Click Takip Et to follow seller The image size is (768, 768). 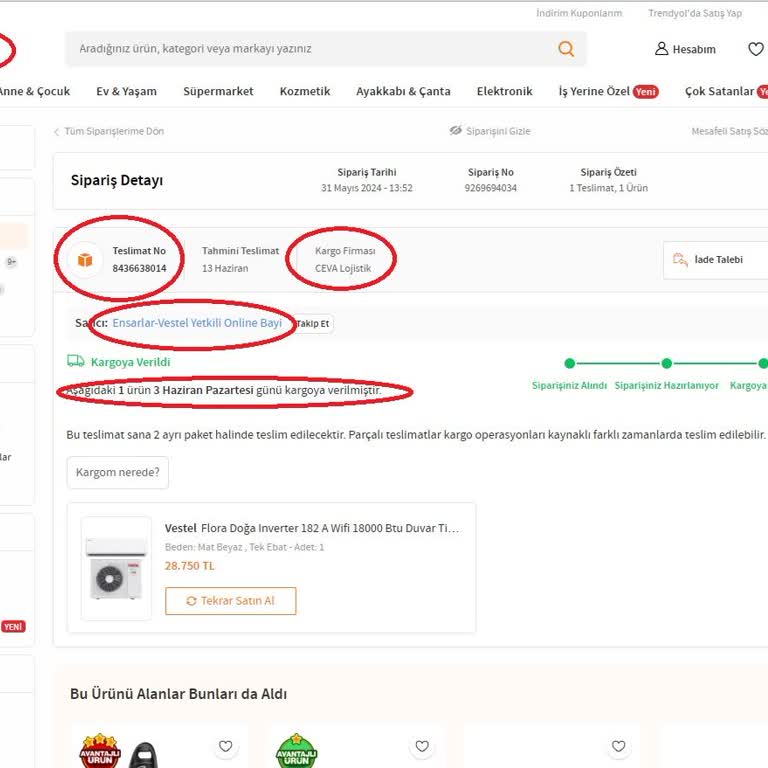click(x=313, y=324)
